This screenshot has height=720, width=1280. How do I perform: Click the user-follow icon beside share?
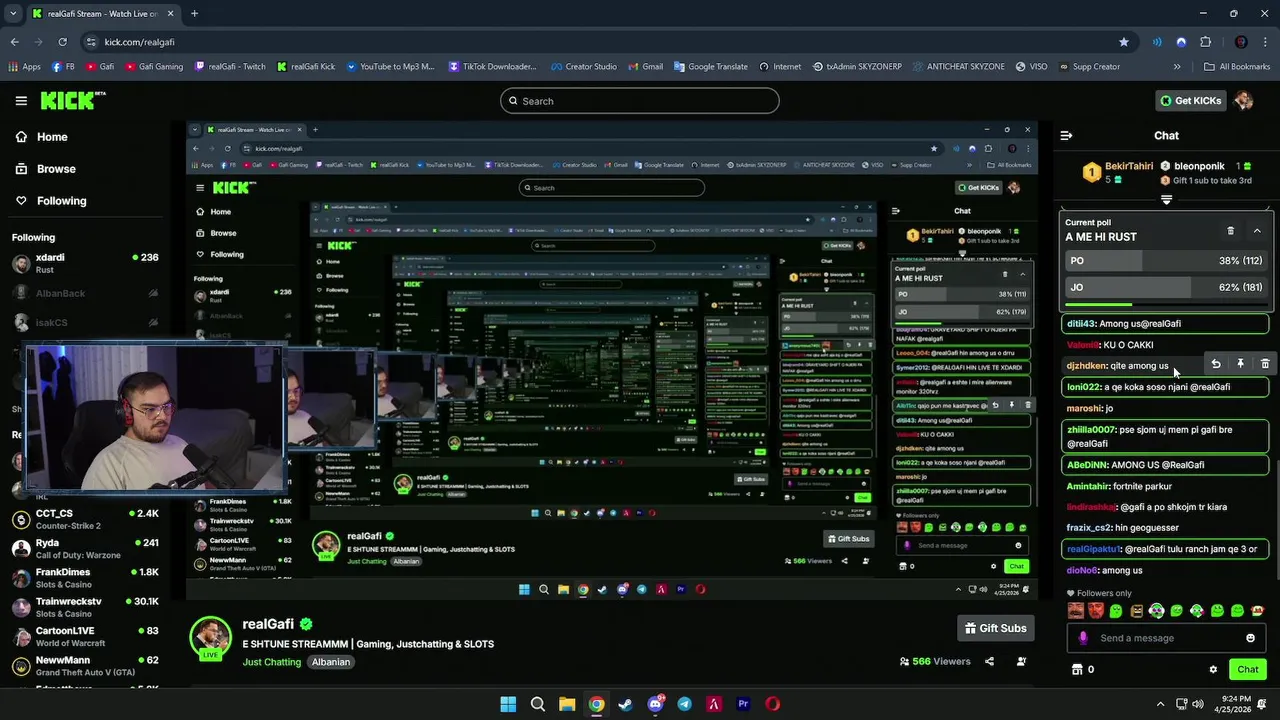(x=1021, y=661)
